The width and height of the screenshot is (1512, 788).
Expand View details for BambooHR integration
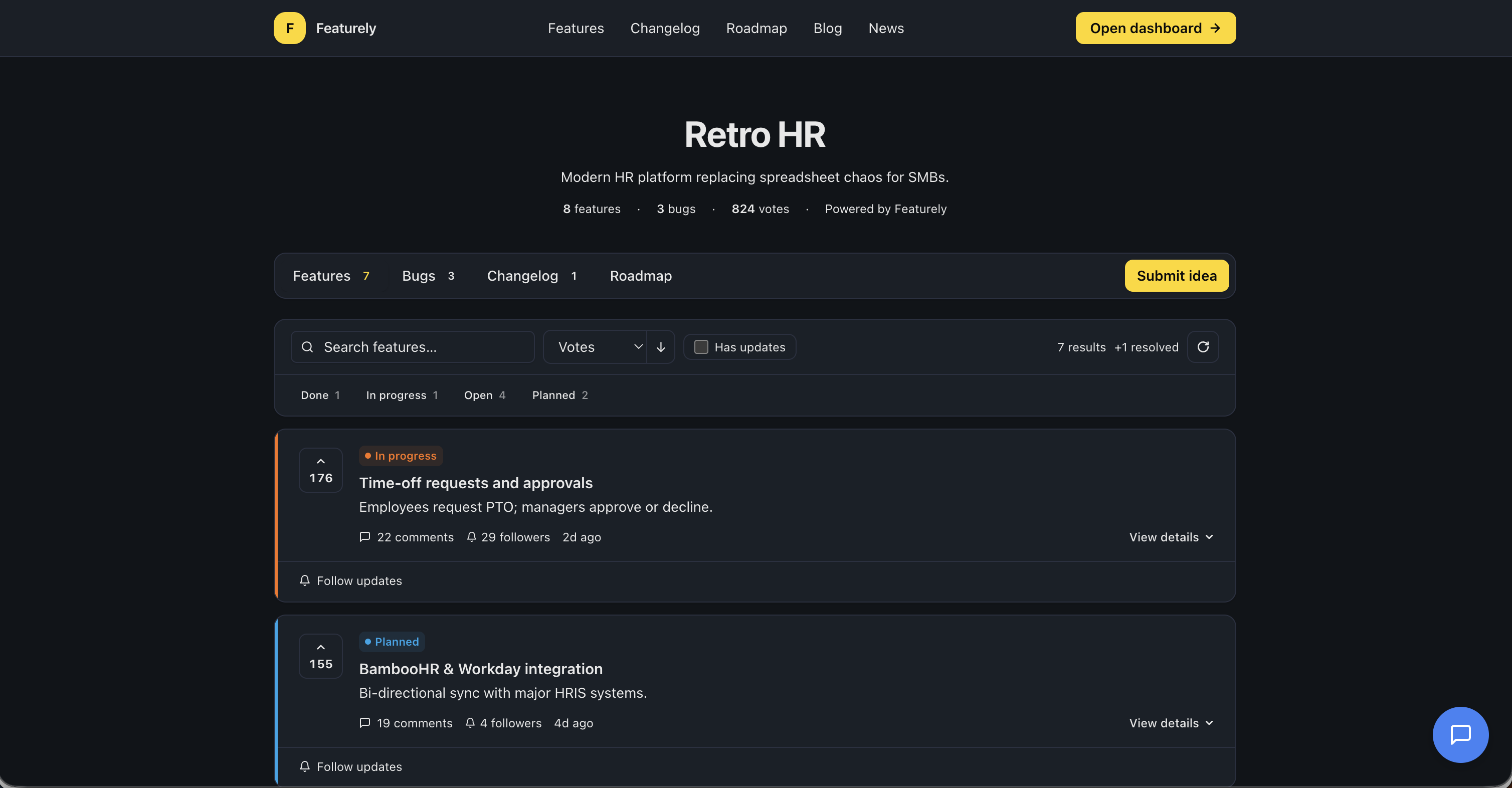pos(1171,723)
